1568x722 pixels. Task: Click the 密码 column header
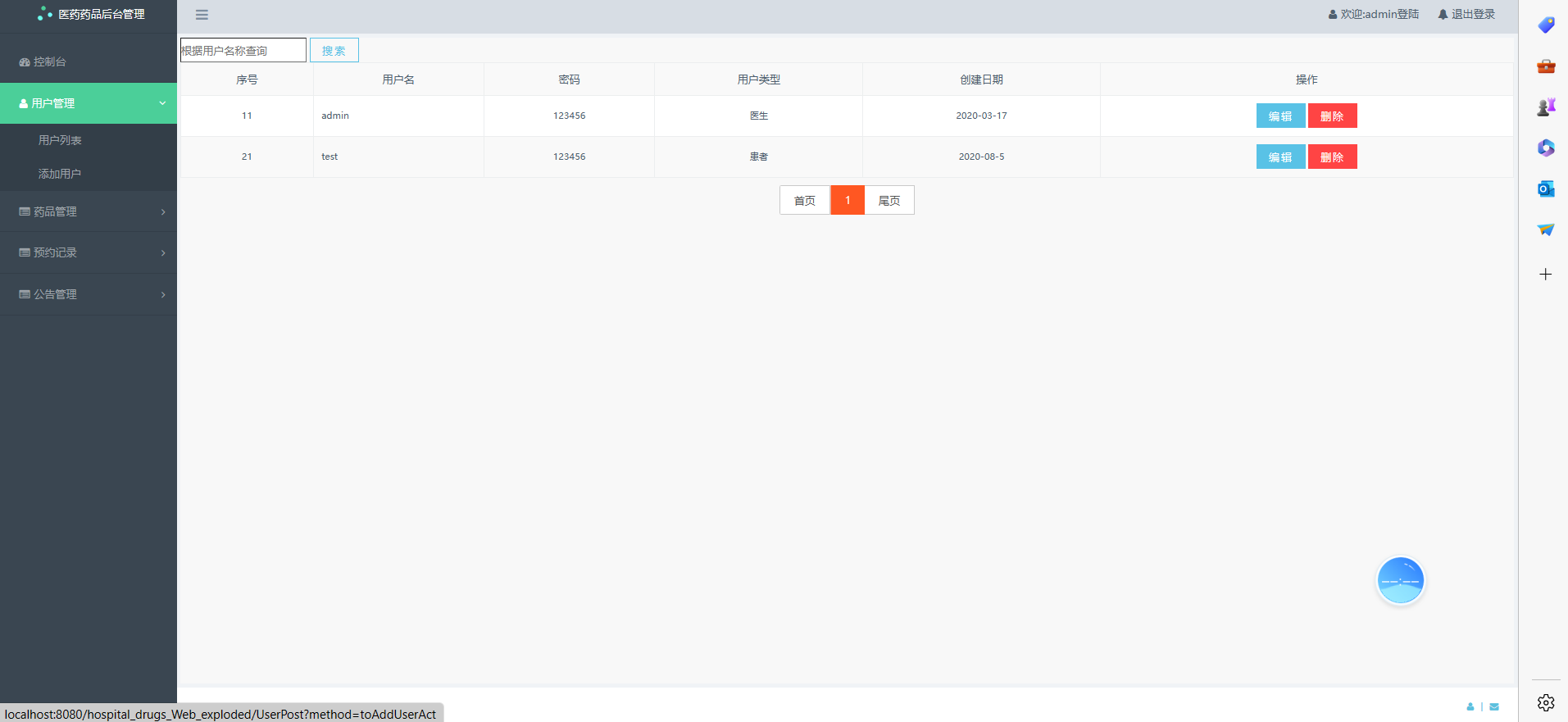coord(569,79)
